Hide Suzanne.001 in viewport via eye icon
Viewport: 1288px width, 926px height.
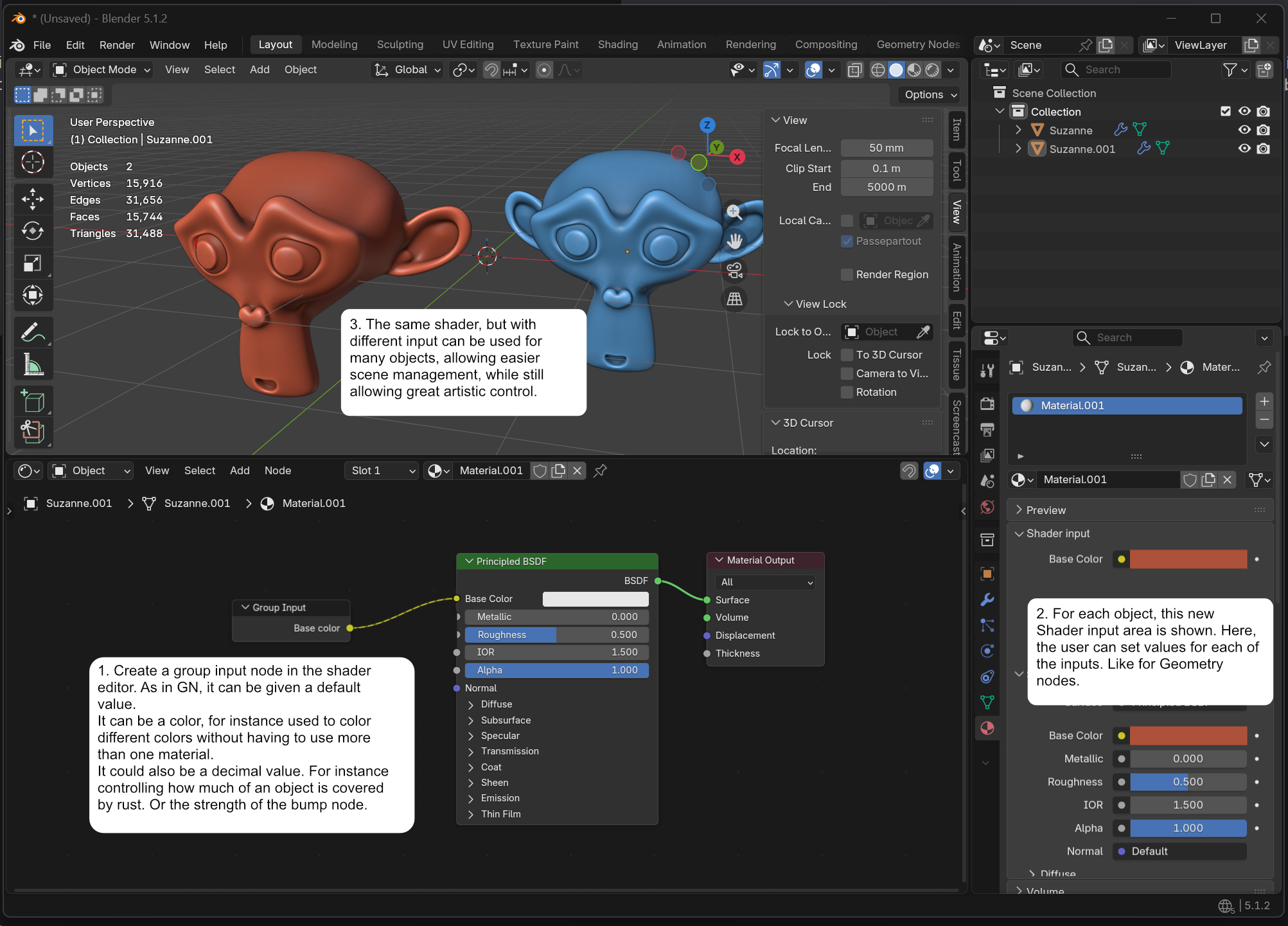(x=1244, y=148)
